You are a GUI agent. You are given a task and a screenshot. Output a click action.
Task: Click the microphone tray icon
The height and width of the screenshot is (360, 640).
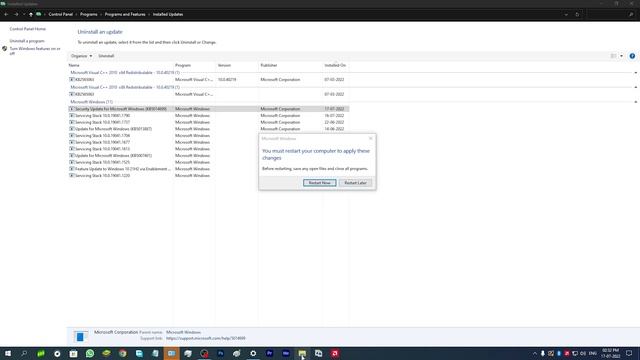pos(542,353)
